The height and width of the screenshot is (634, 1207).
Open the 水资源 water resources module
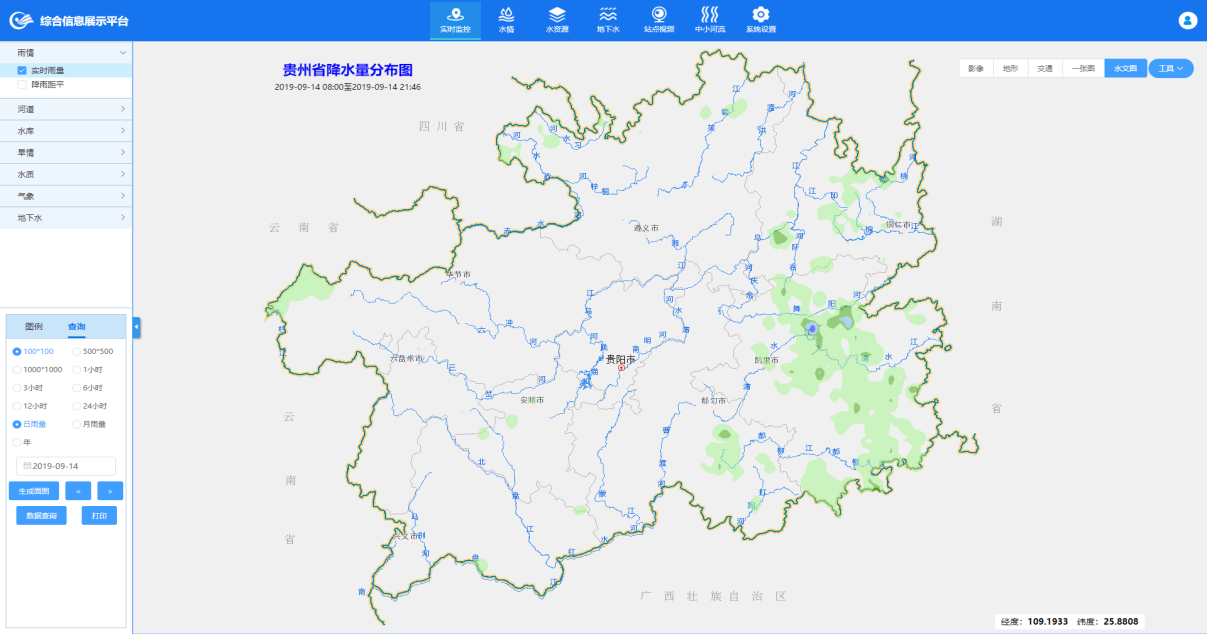coord(557,20)
